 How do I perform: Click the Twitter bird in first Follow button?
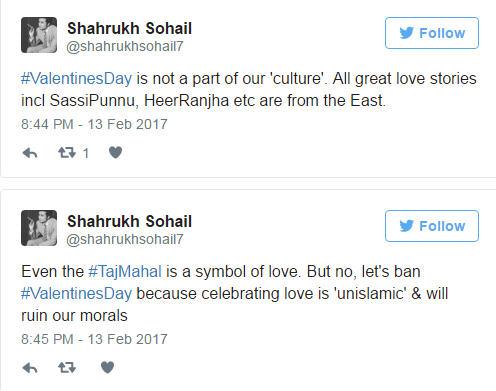click(x=407, y=33)
